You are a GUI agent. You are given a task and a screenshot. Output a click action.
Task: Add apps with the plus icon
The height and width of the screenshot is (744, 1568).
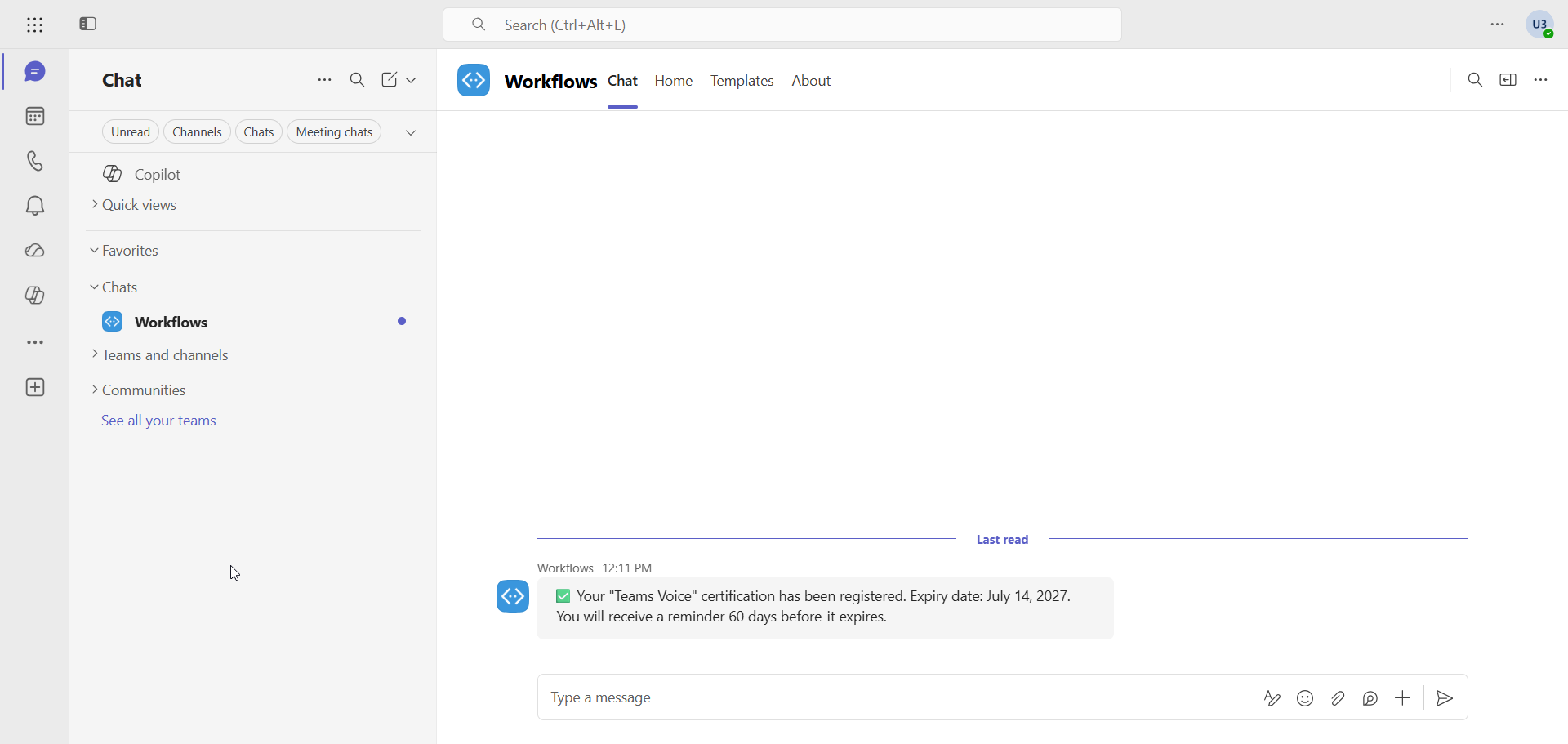pyautogui.click(x=35, y=388)
